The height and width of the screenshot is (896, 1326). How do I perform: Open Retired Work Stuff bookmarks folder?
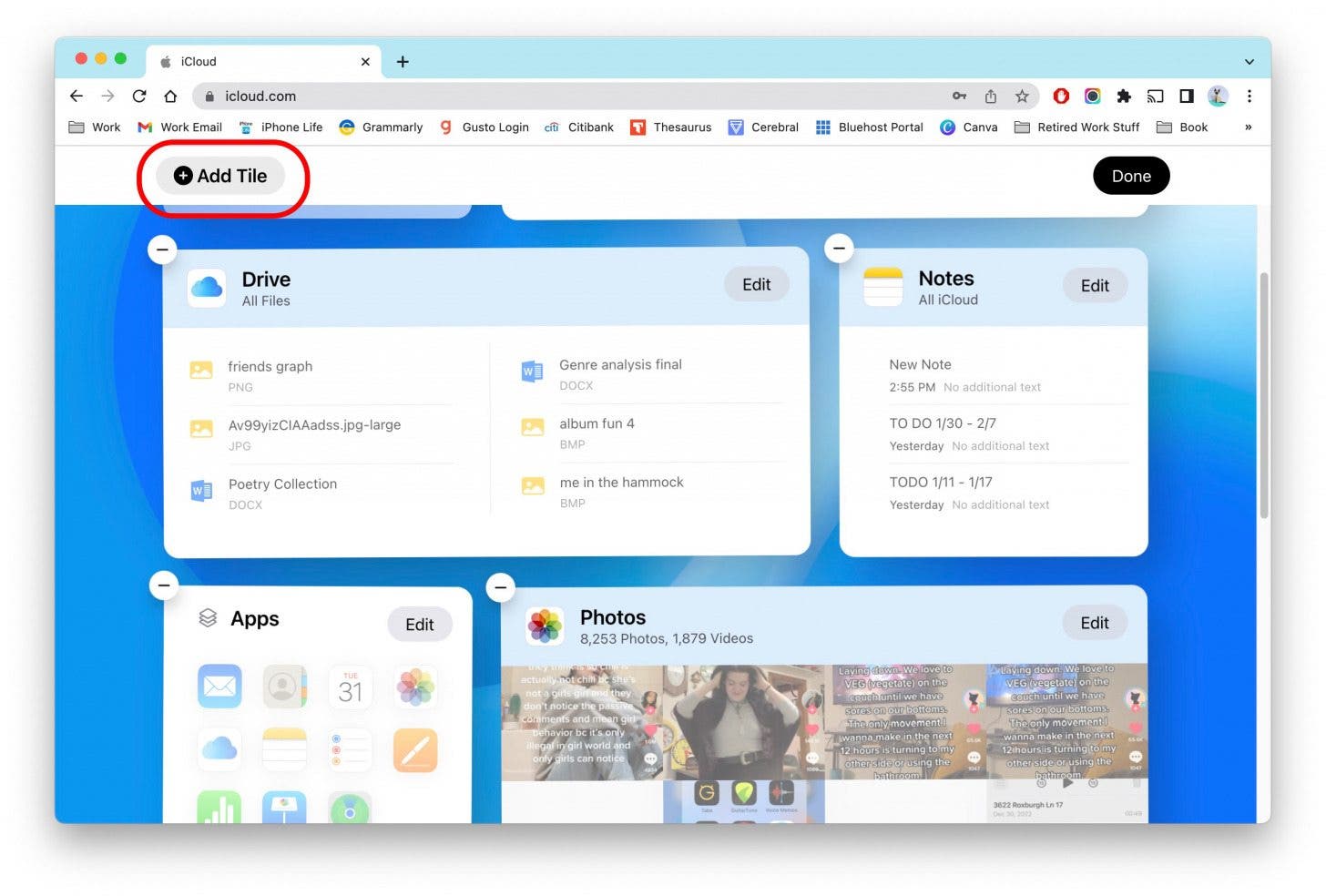(1076, 127)
